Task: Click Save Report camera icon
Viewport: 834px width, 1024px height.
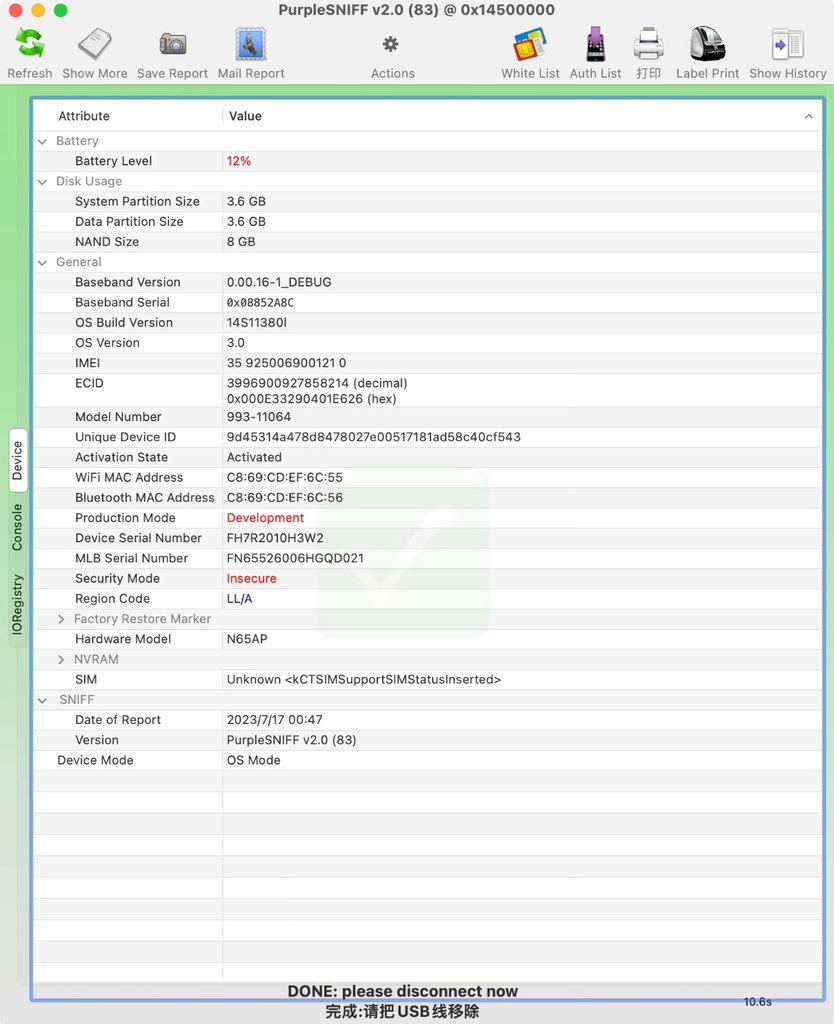Action: (x=172, y=44)
